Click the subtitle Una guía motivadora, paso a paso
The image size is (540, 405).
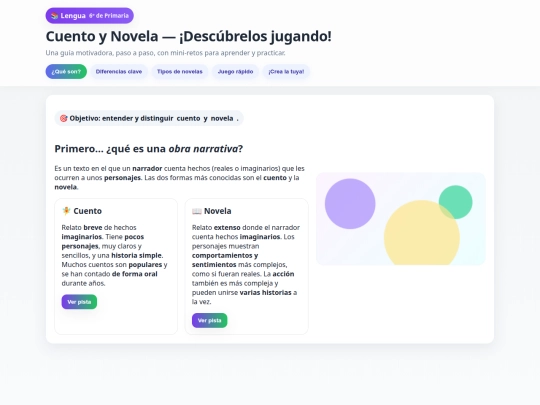tap(165, 53)
